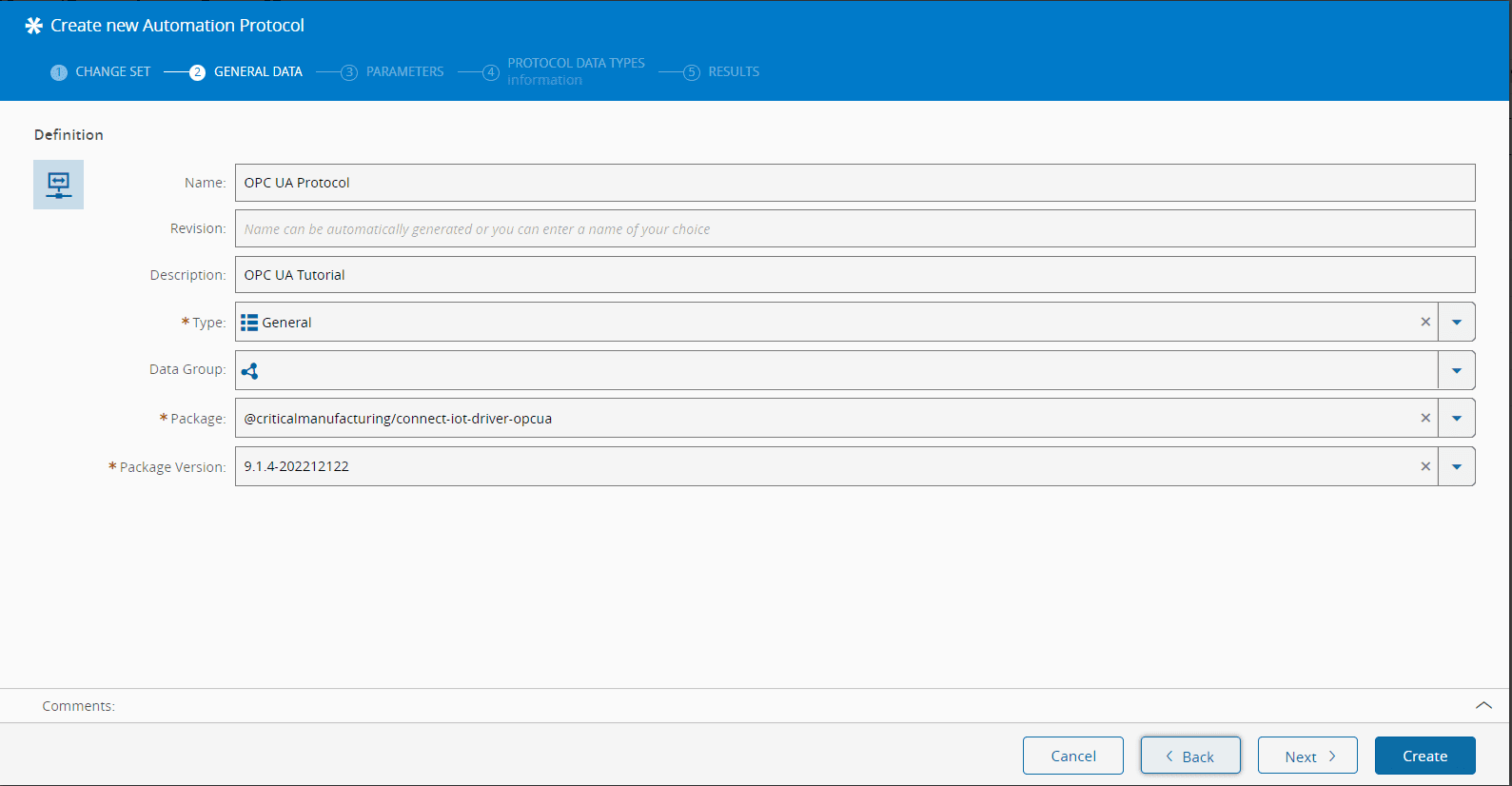Clear the selected Package value
1512x786 pixels.
click(x=1424, y=419)
